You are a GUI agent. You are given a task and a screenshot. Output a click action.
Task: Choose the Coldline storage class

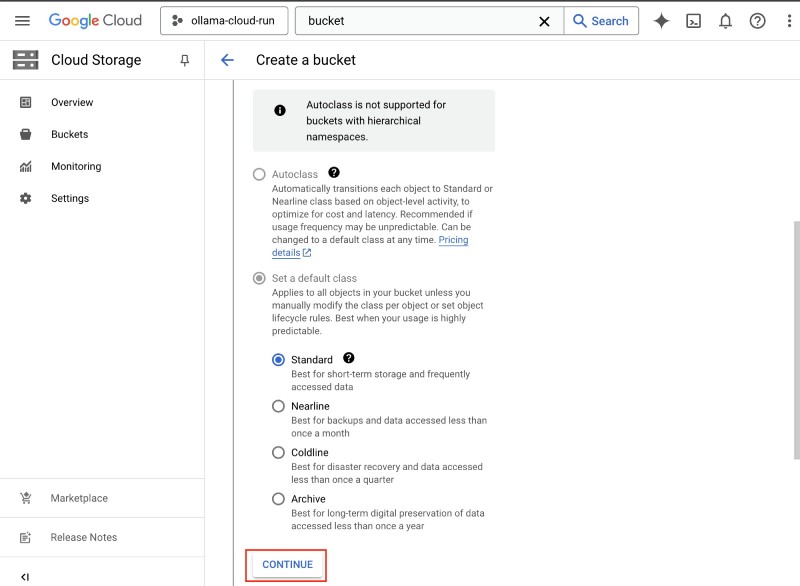click(279, 452)
